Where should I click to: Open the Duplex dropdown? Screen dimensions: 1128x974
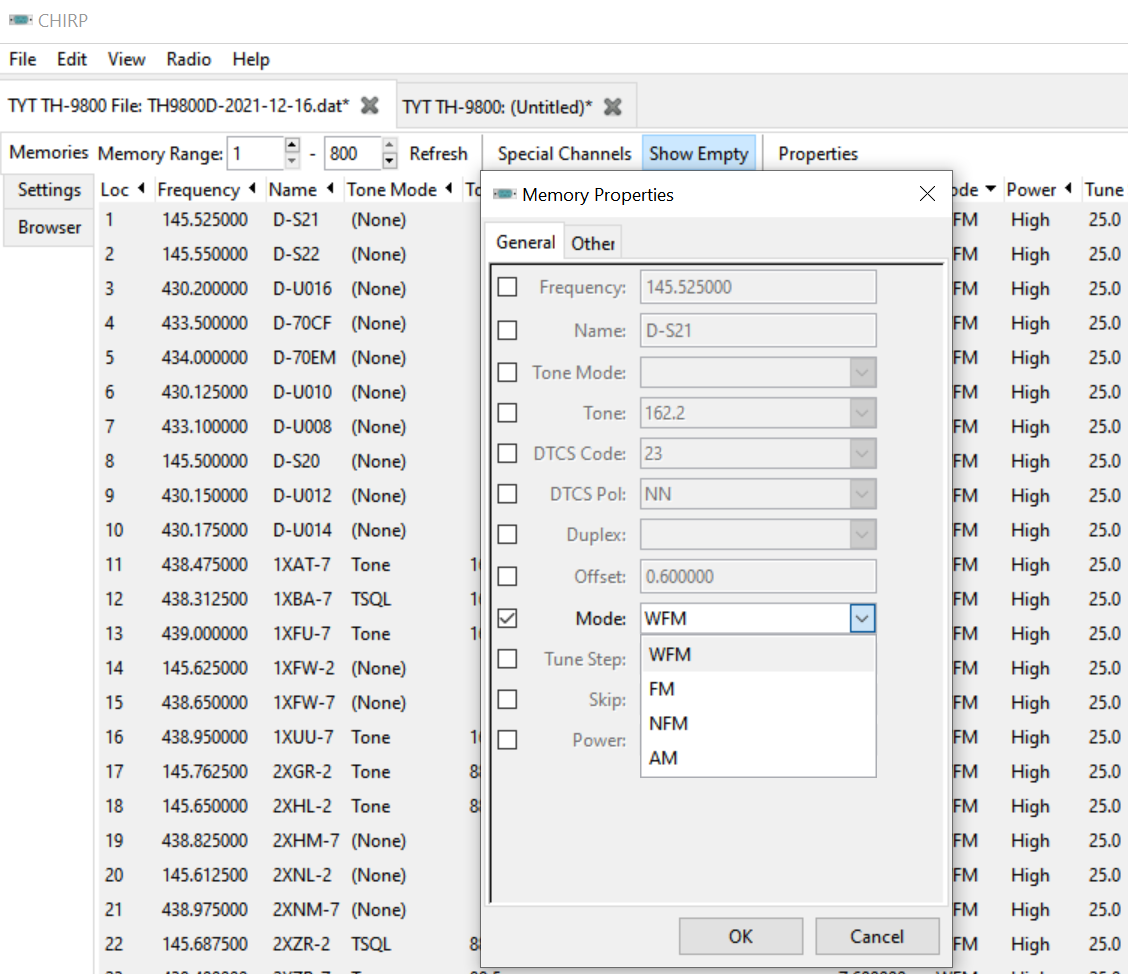[x=862, y=534]
